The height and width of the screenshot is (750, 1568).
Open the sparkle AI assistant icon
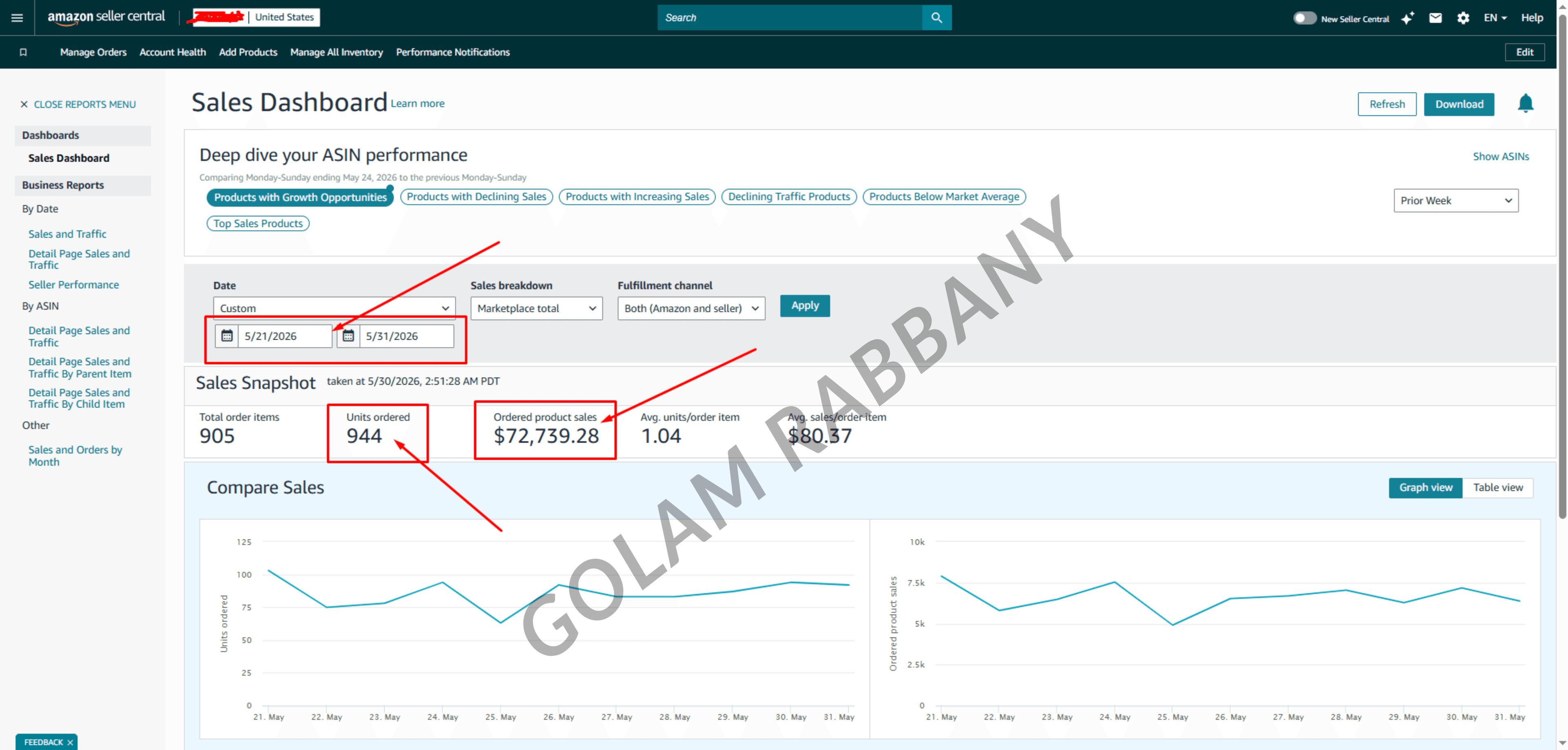[1408, 18]
